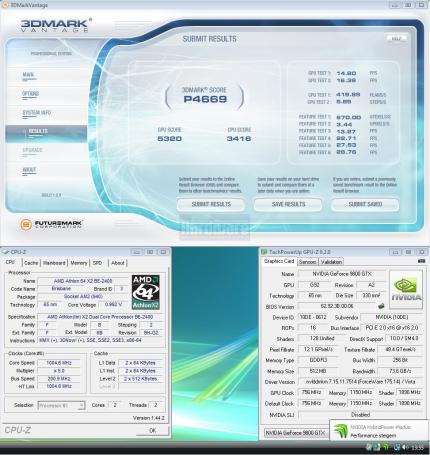Image resolution: width=430 pixels, height=455 pixels.
Task: Click the 3DMark Vantage logo
Action: [56, 25]
